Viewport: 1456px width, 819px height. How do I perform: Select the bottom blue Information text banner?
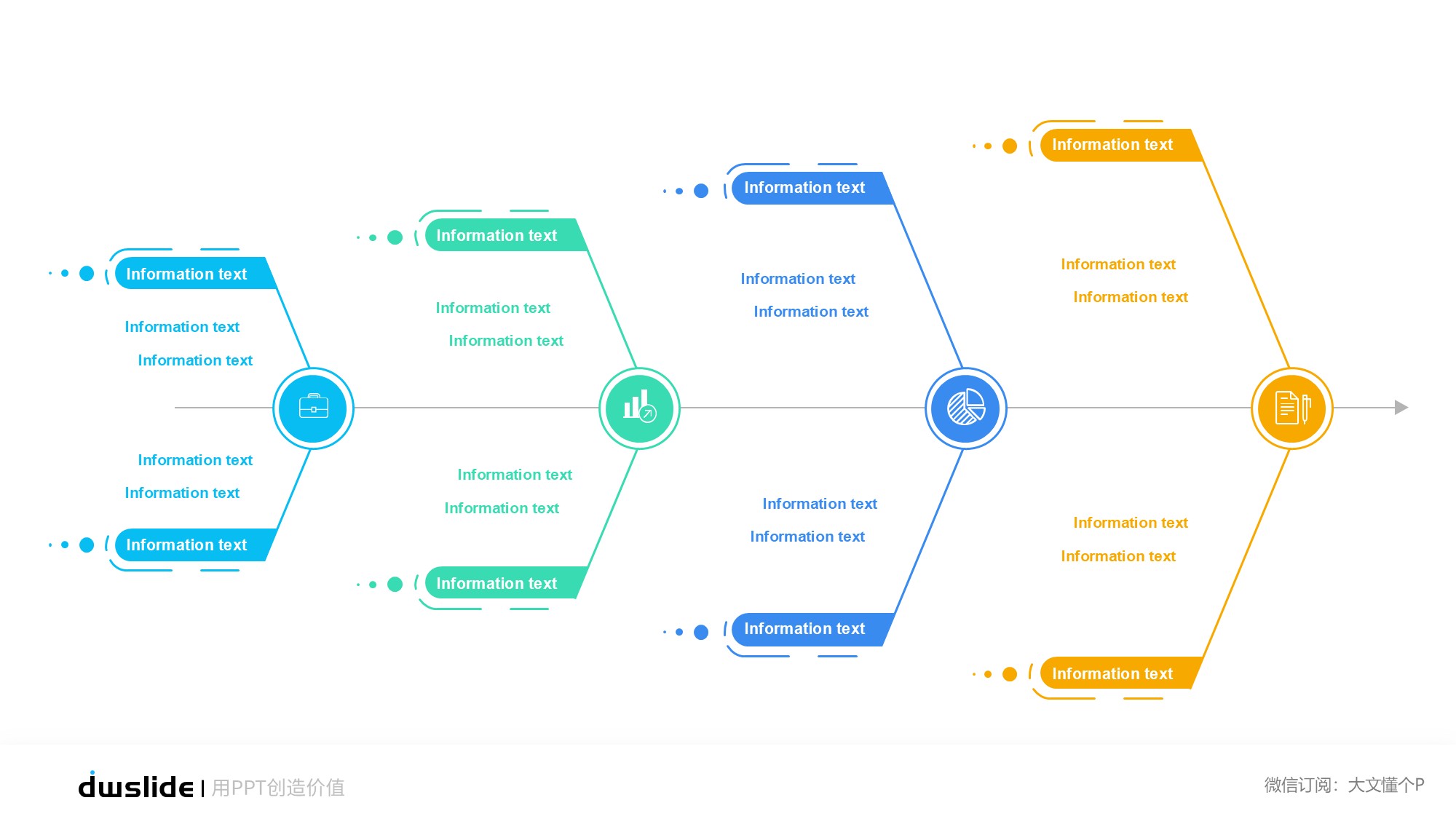pos(808,629)
